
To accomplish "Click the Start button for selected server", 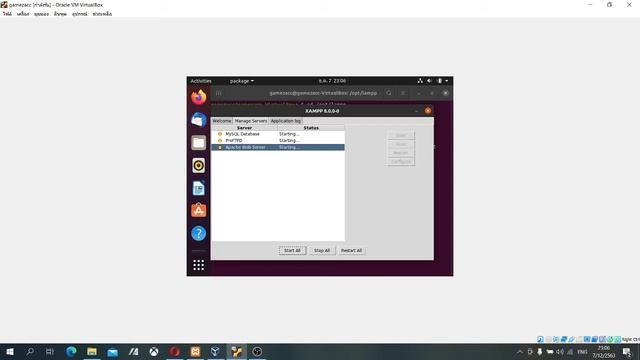I will 401,135.
